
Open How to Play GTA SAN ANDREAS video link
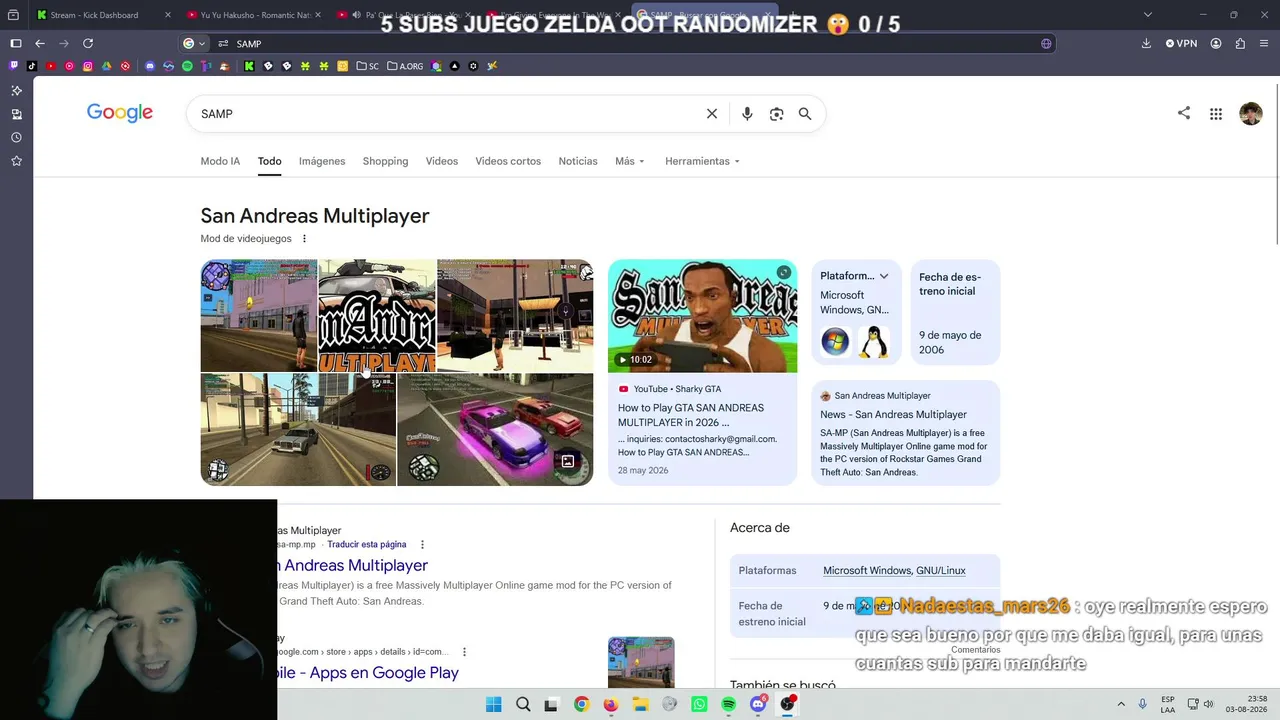[x=691, y=415]
